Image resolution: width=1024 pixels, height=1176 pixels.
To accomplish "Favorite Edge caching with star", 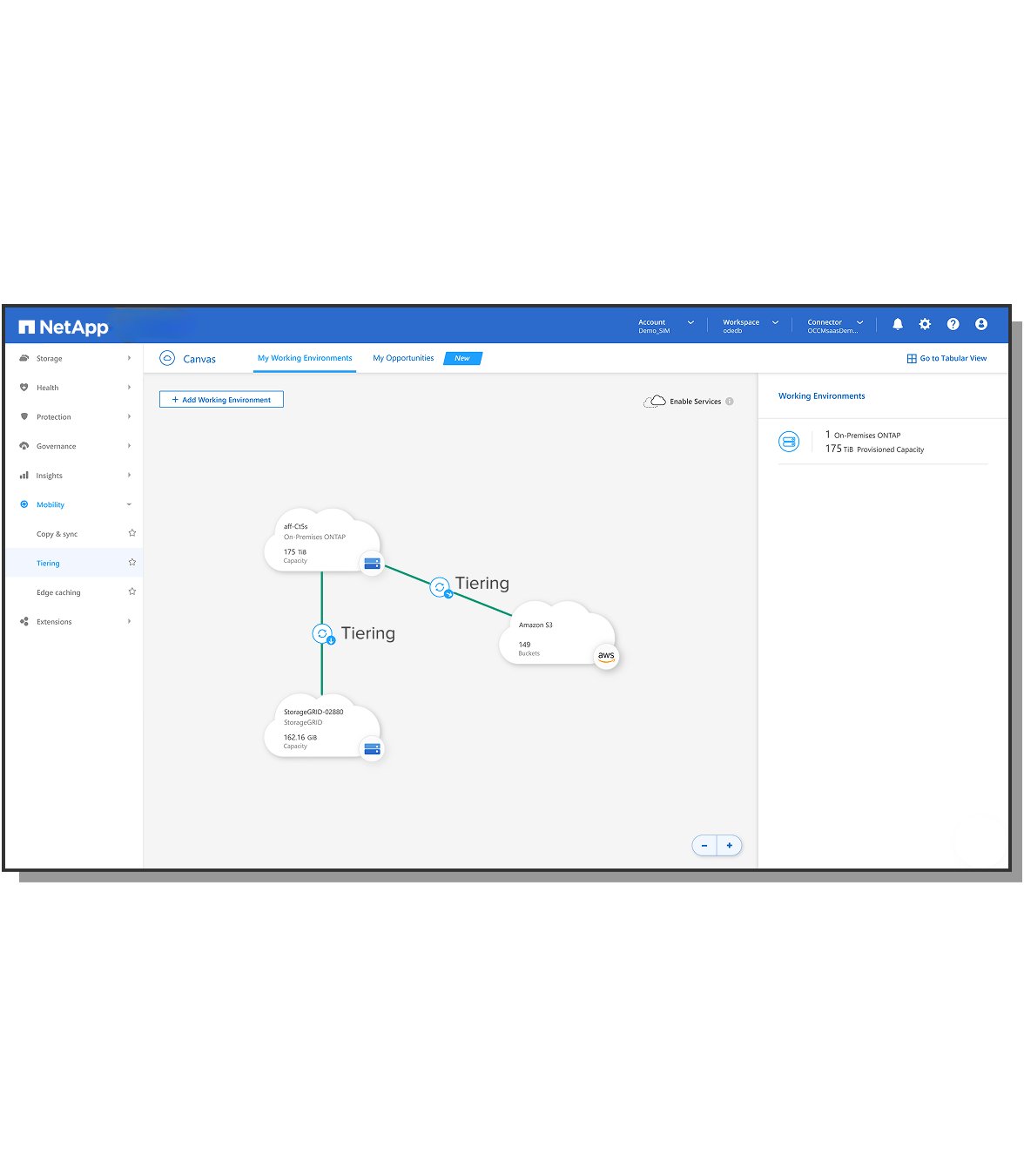I will tap(132, 591).
